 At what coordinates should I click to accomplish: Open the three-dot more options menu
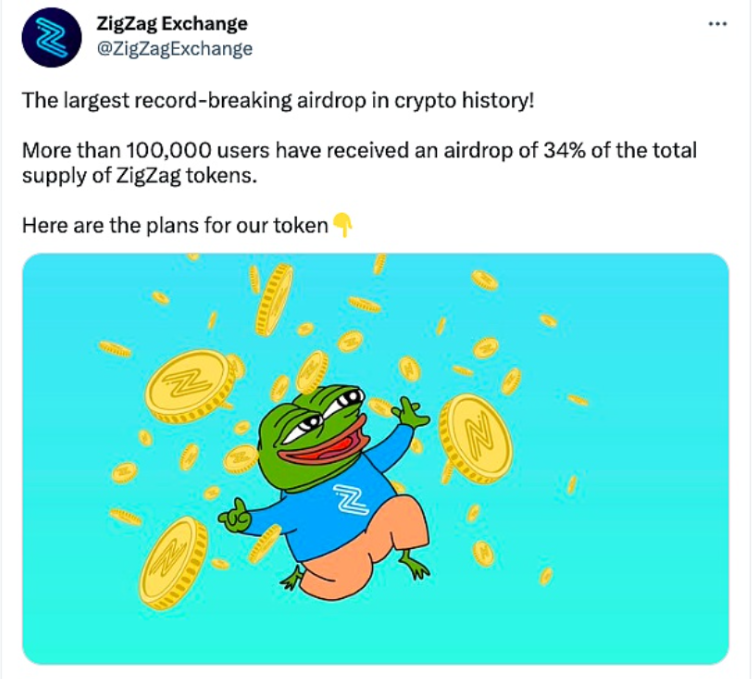(x=717, y=25)
